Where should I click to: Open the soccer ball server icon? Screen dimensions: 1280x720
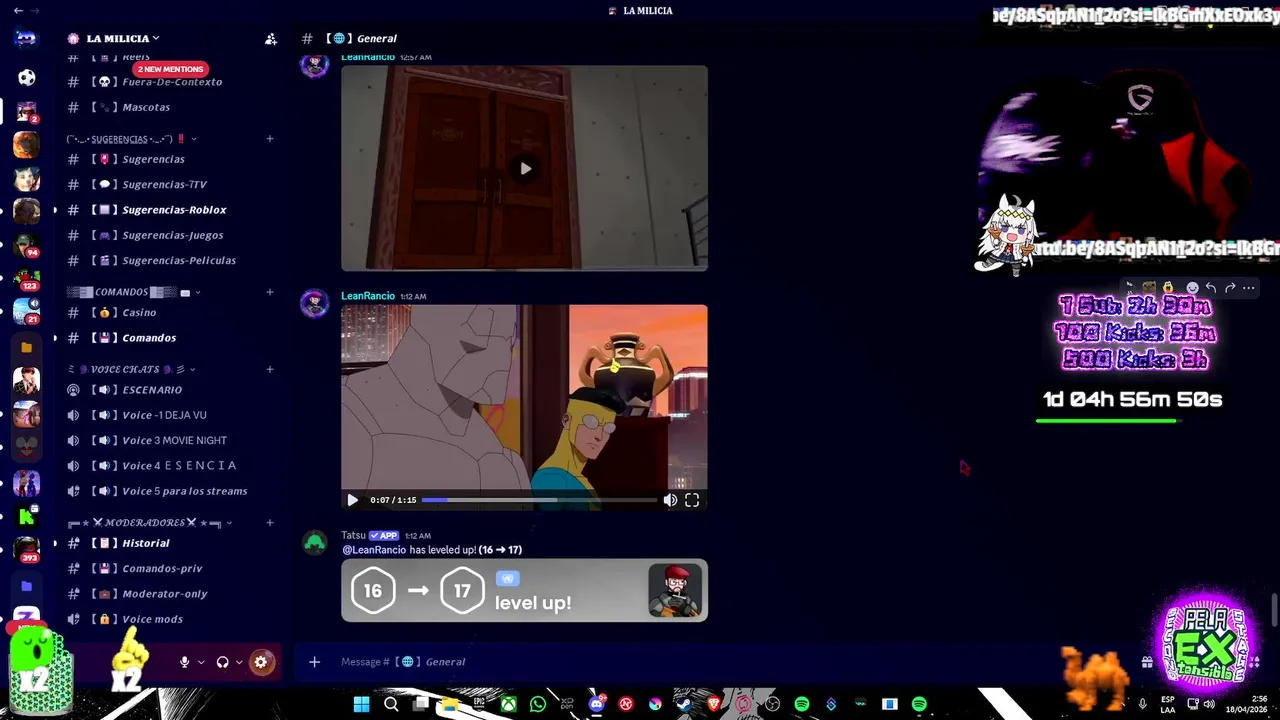point(27,77)
